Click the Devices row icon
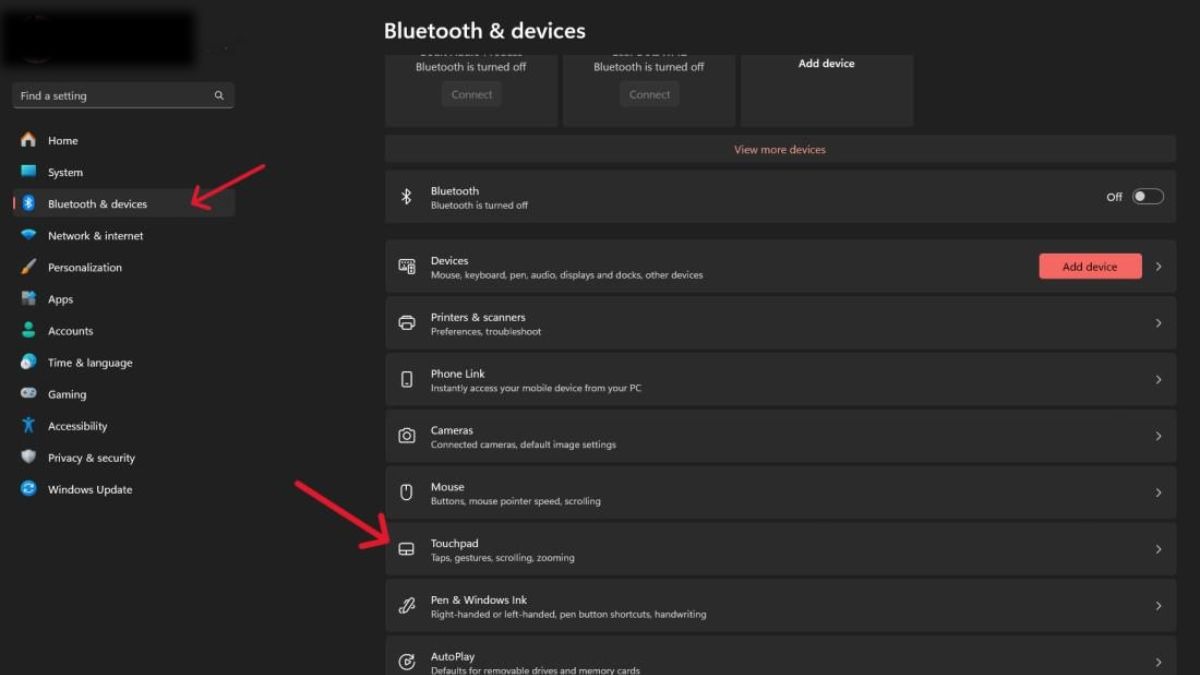The image size is (1200, 675). 406,266
